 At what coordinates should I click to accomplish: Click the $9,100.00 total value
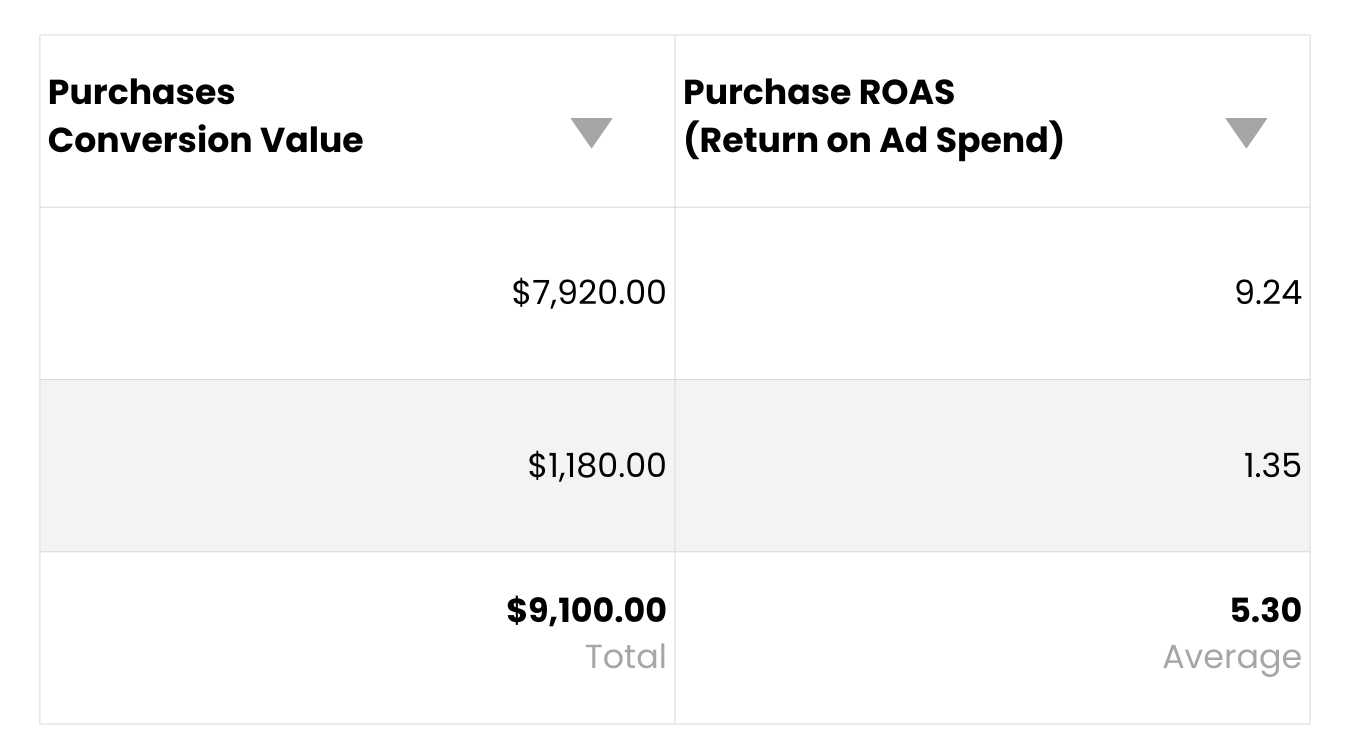coord(586,610)
